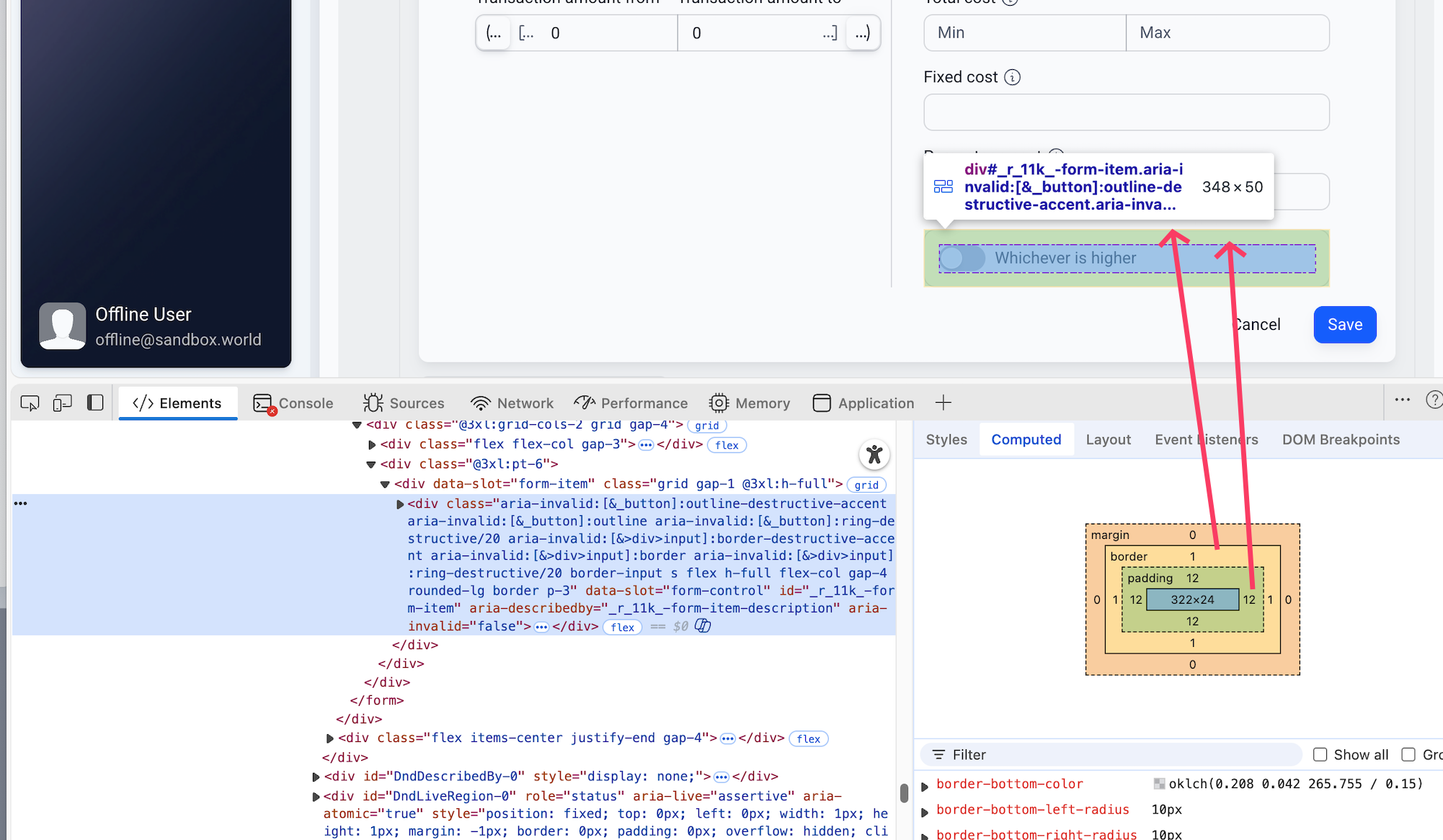This screenshot has height=840, width=1443.
Task: Click icon next to == $0
Action: coord(703,626)
